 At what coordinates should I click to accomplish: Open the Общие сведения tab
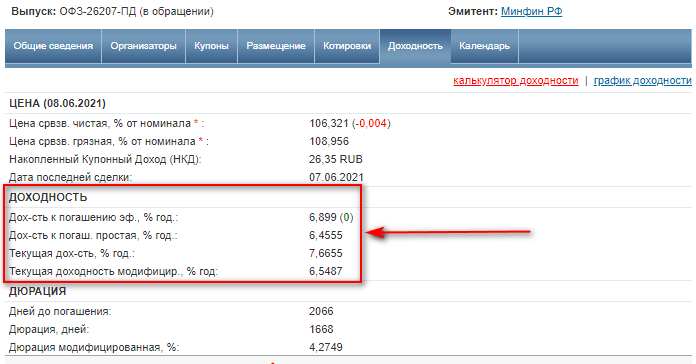[53, 46]
